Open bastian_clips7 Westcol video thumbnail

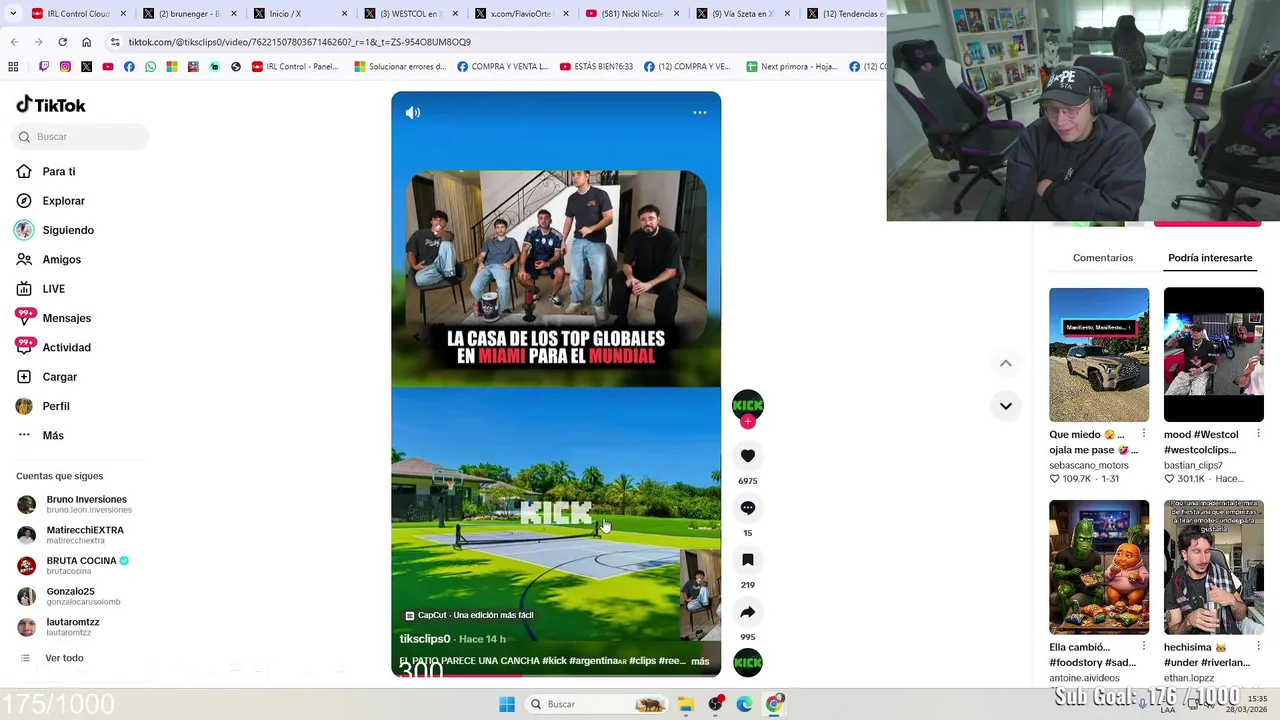pyautogui.click(x=1214, y=355)
